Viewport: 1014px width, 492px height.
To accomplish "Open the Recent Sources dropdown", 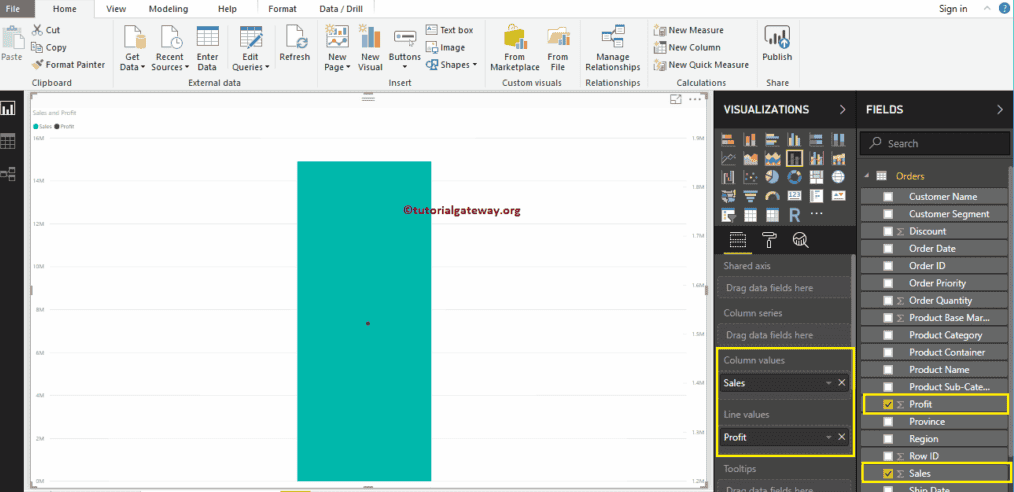I will click(187, 67).
